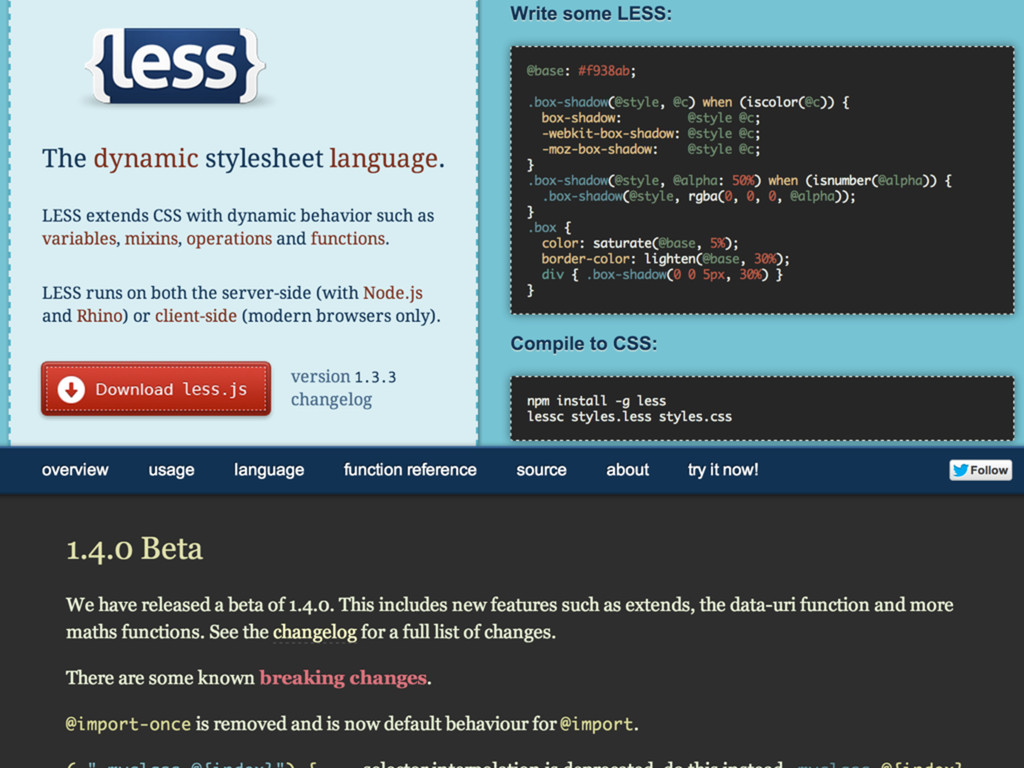Open the Node.js link
This screenshot has width=1024, height=768.
pos(393,293)
